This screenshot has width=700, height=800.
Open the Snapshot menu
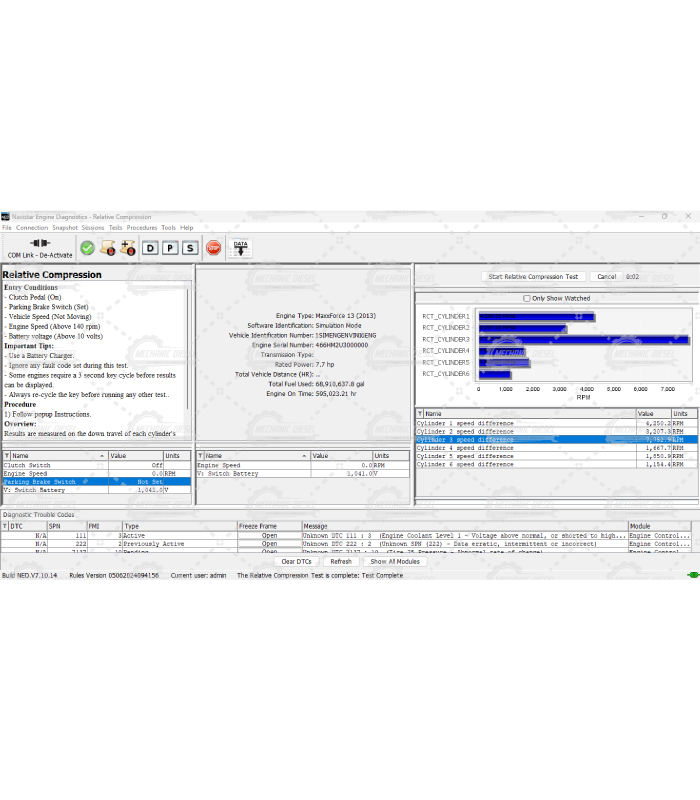click(65, 228)
